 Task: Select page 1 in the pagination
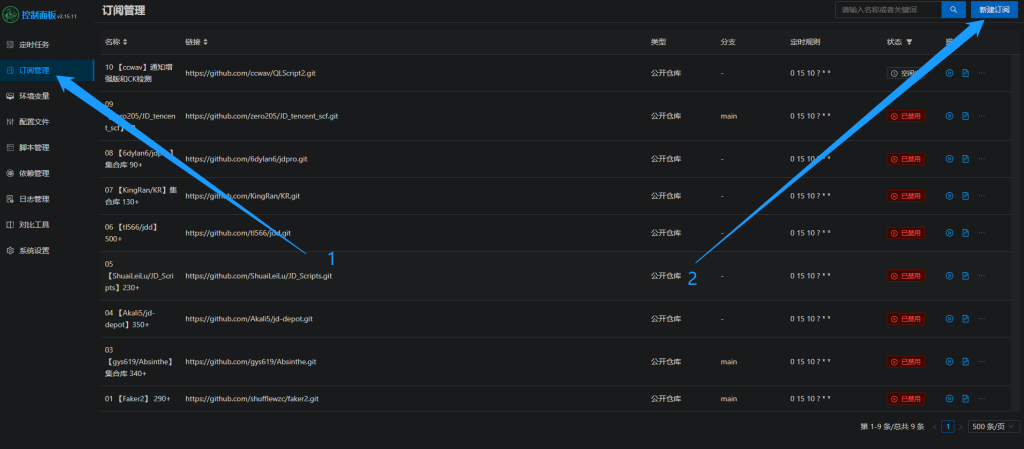[x=948, y=427]
